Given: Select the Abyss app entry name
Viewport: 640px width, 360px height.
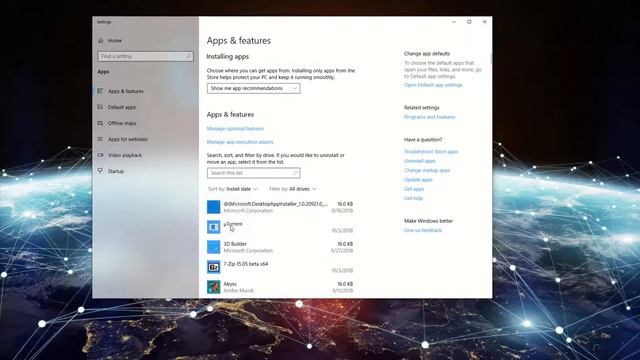Looking at the screenshot, I should click(x=230, y=284).
